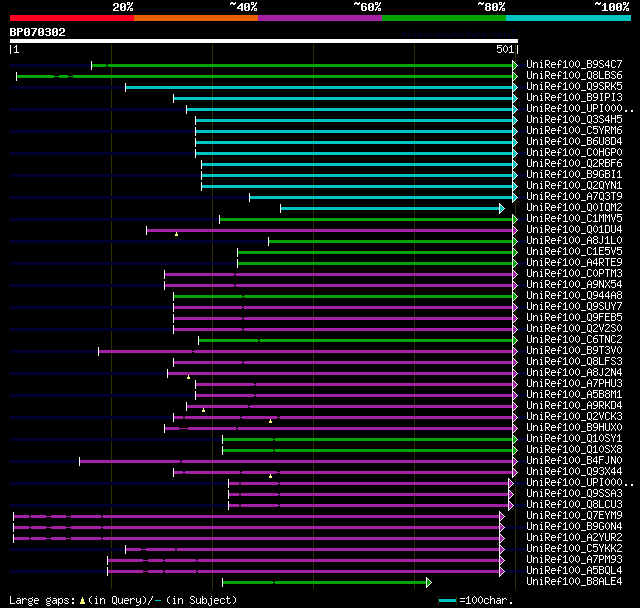Open the UniRef100_Q3S4H5 hit label
The image size is (640, 608).
[x=574, y=120]
